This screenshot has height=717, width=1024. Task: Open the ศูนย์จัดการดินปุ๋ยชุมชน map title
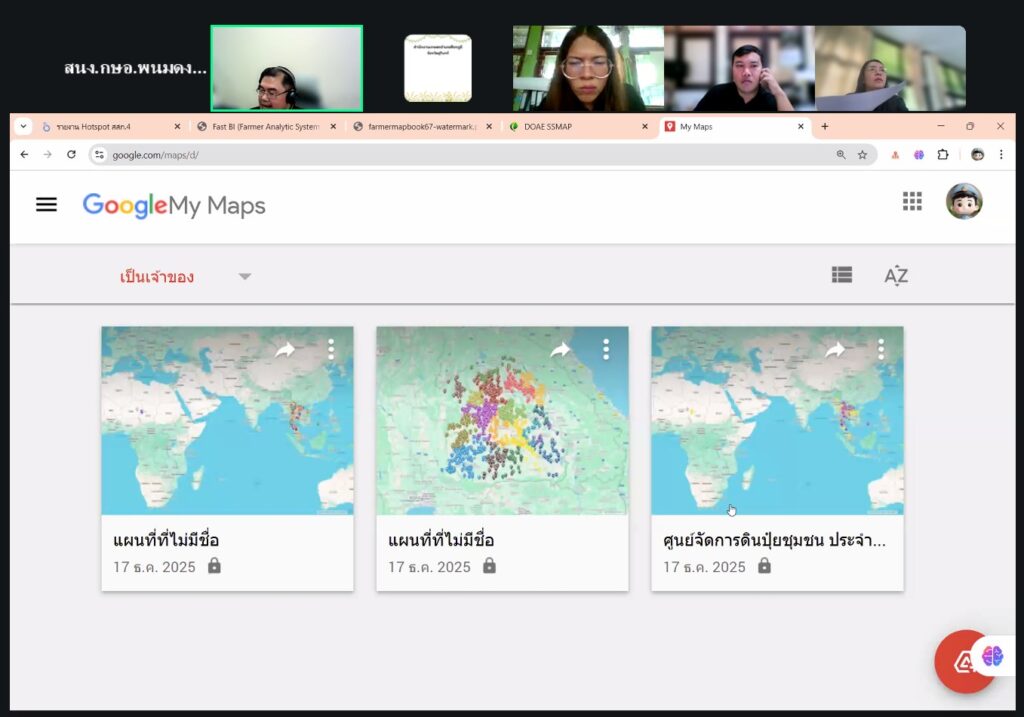pyautogui.click(x=774, y=541)
